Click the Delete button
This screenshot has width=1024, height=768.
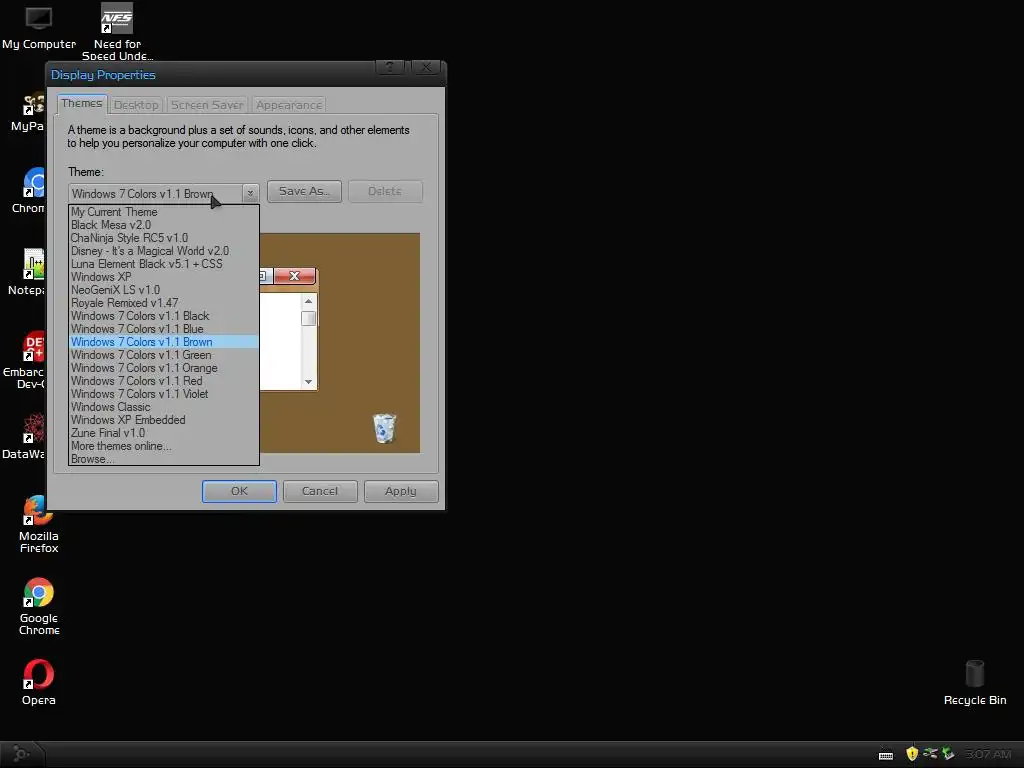385,191
